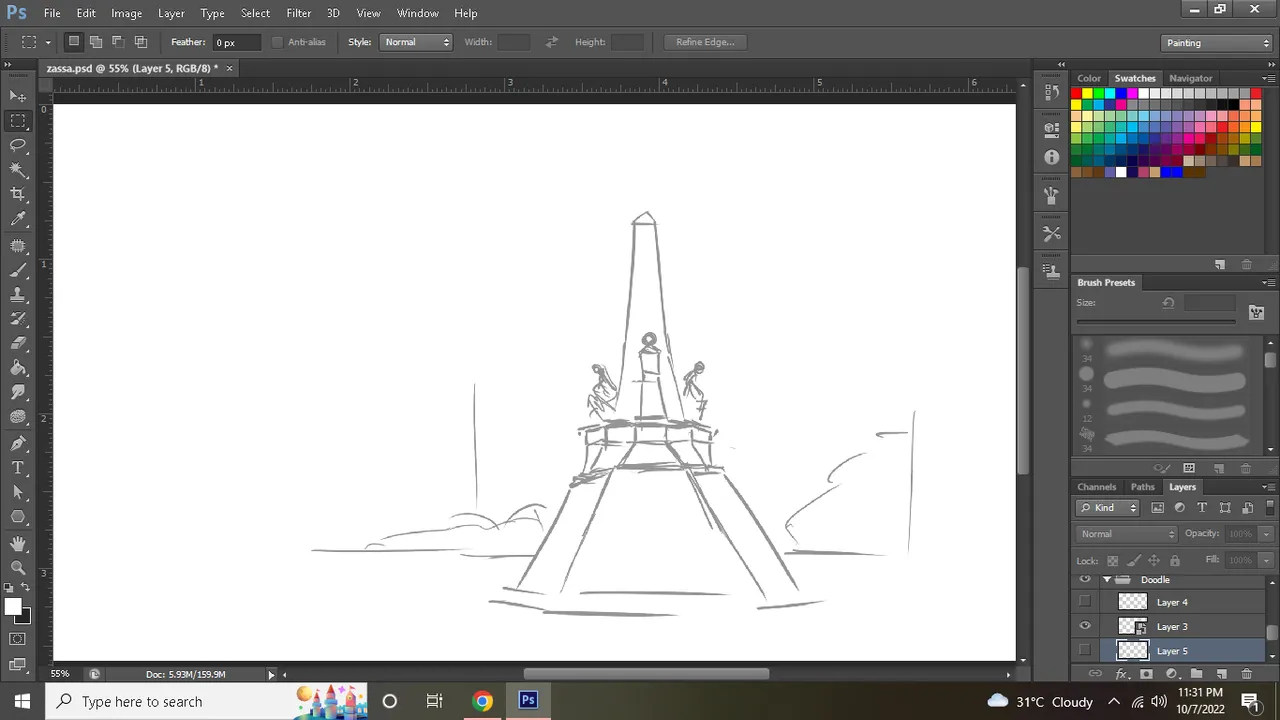
Task: Collapse the Doodle group triangle
Action: tap(1107, 580)
